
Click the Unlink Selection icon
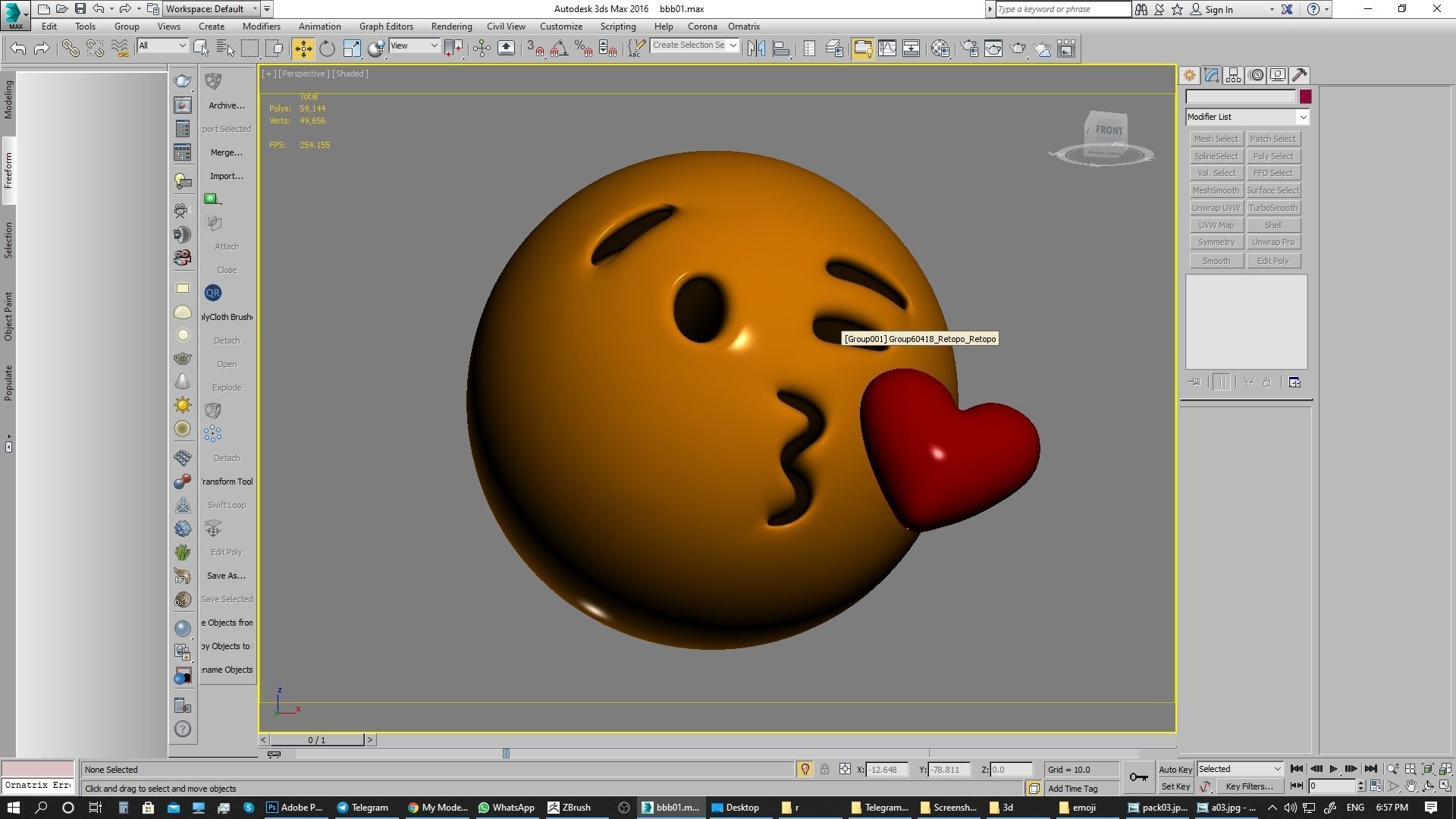coord(95,49)
